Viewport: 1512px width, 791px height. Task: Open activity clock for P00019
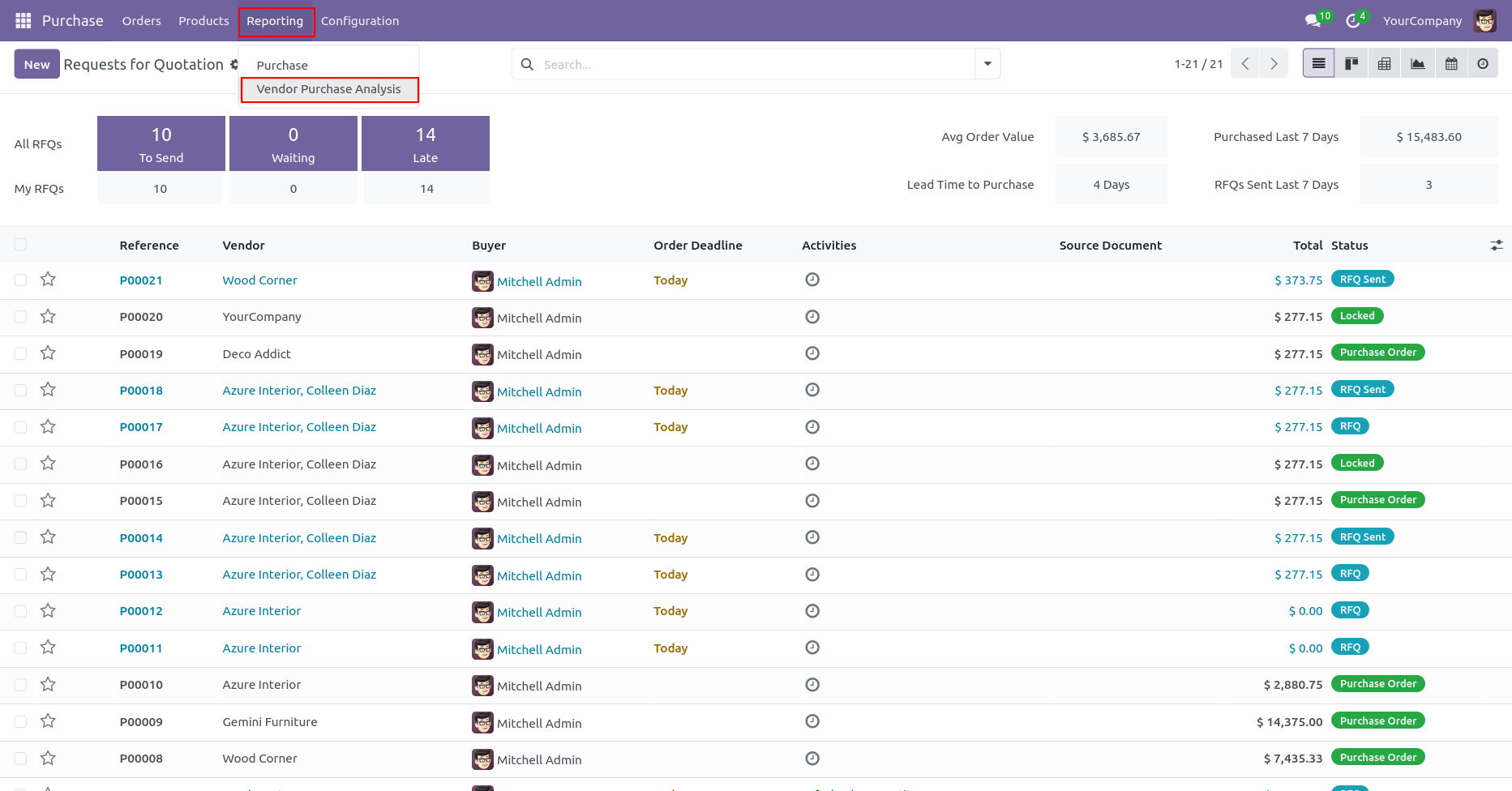812,353
